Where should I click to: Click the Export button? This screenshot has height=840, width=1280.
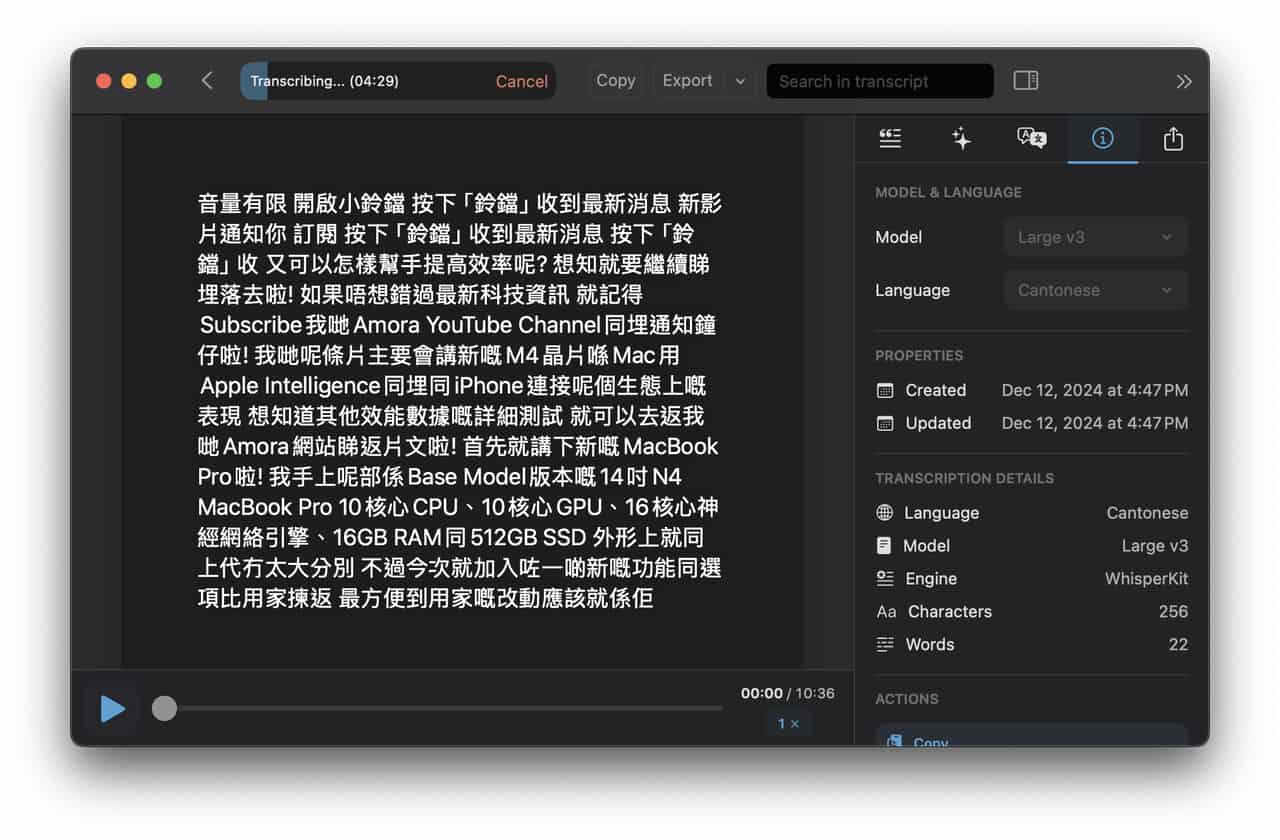tap(687, 81)
